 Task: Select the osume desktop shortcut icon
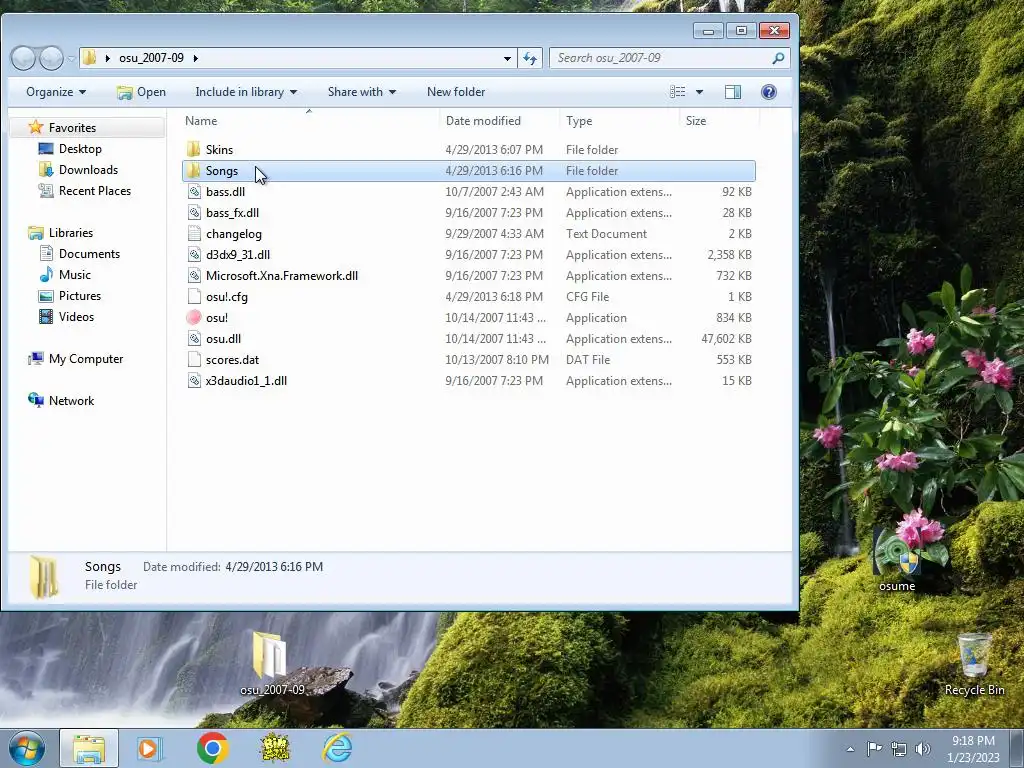[x=897, y=558]
